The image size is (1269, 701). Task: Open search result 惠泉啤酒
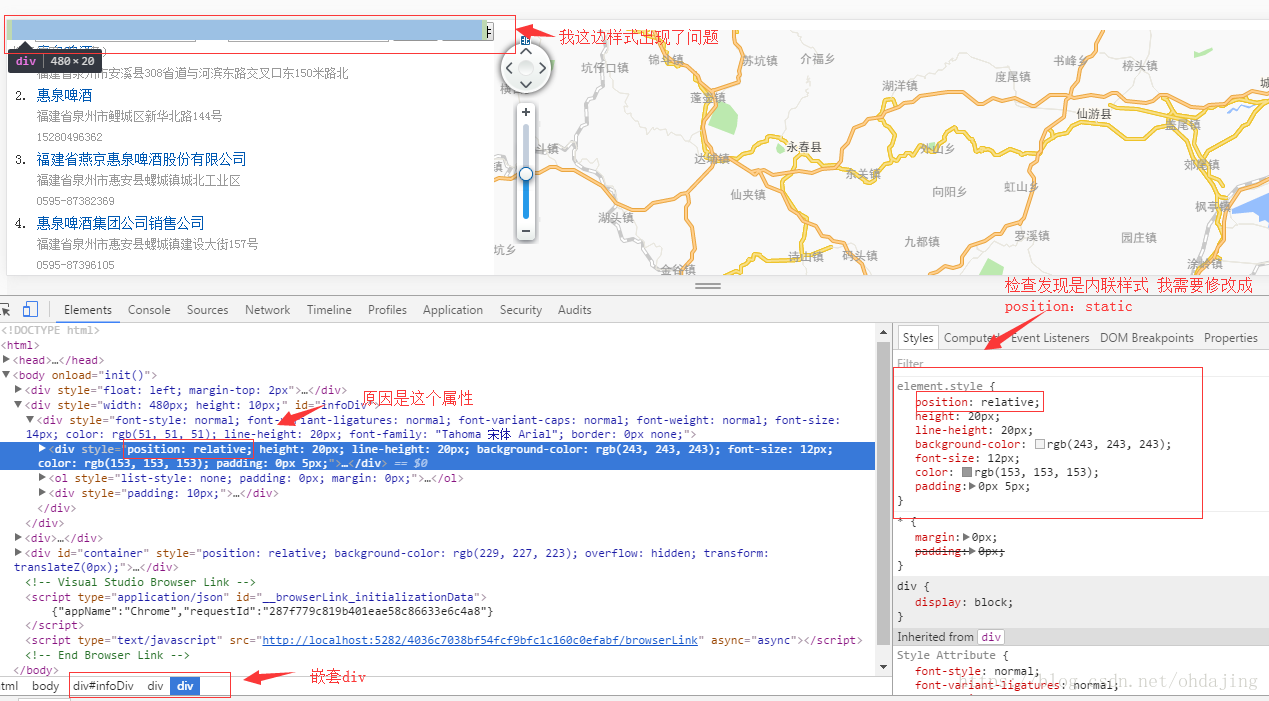[64, 95]
